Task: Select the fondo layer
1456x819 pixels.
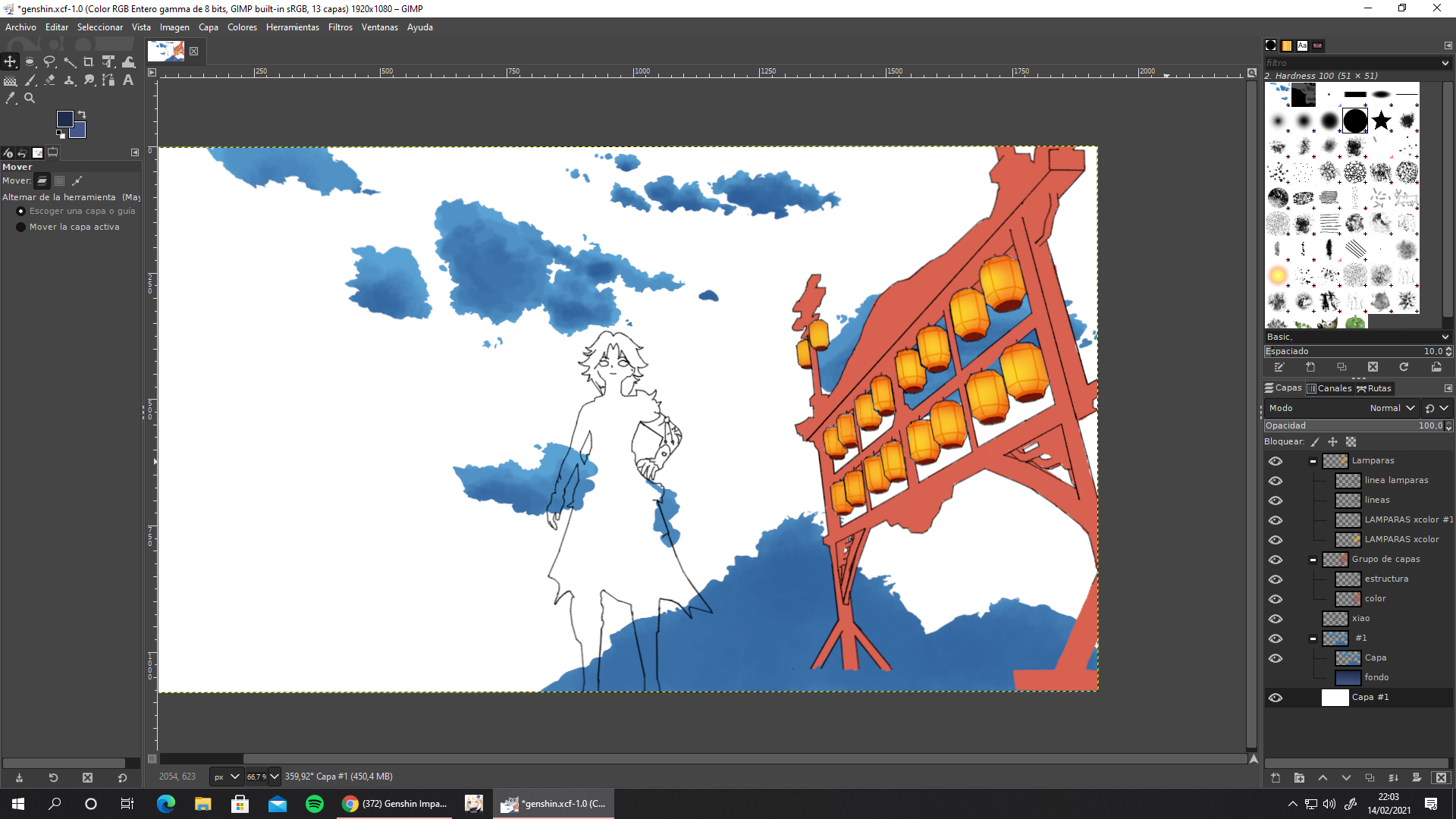Action: [1376, 677]
